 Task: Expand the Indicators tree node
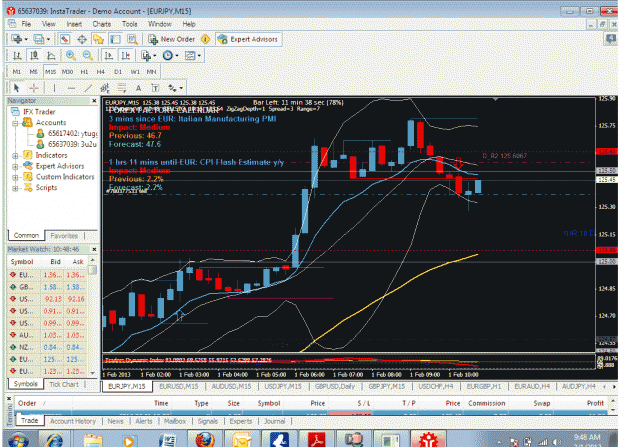[15, 156]
